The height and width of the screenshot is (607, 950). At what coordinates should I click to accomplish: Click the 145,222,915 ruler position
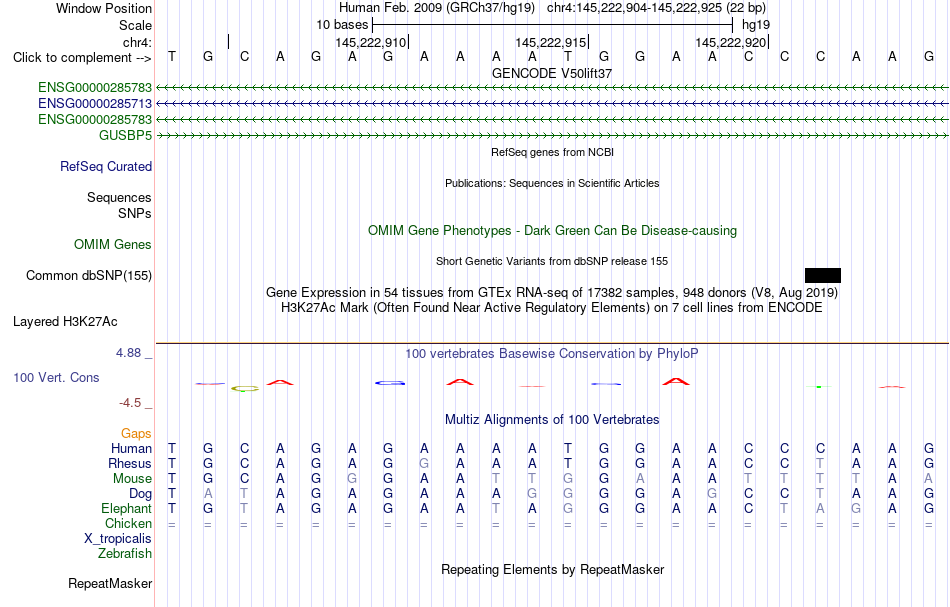(551, 42)
